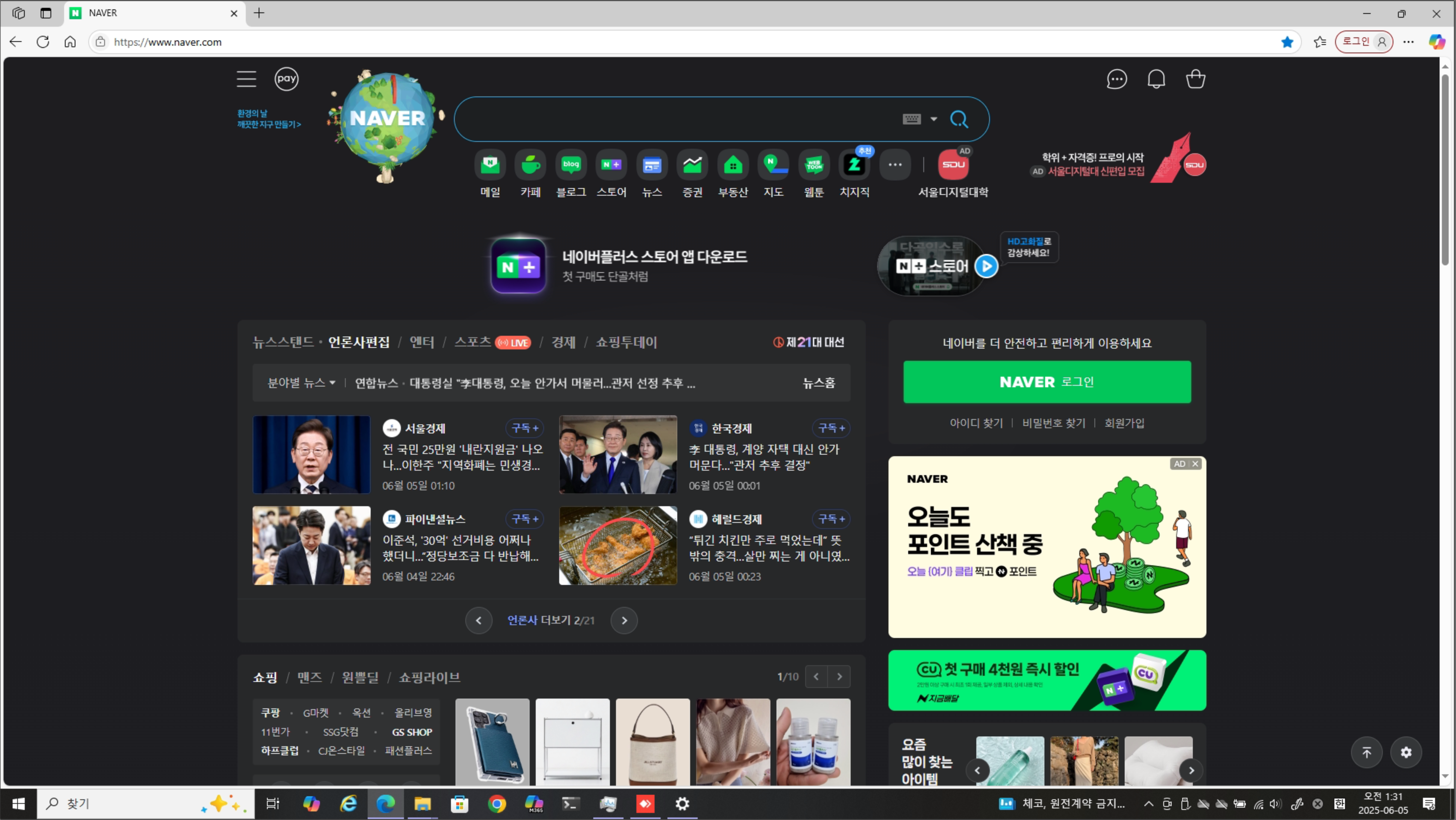Select the 쇼핑라이브 shopping tab

coord(429,677)
